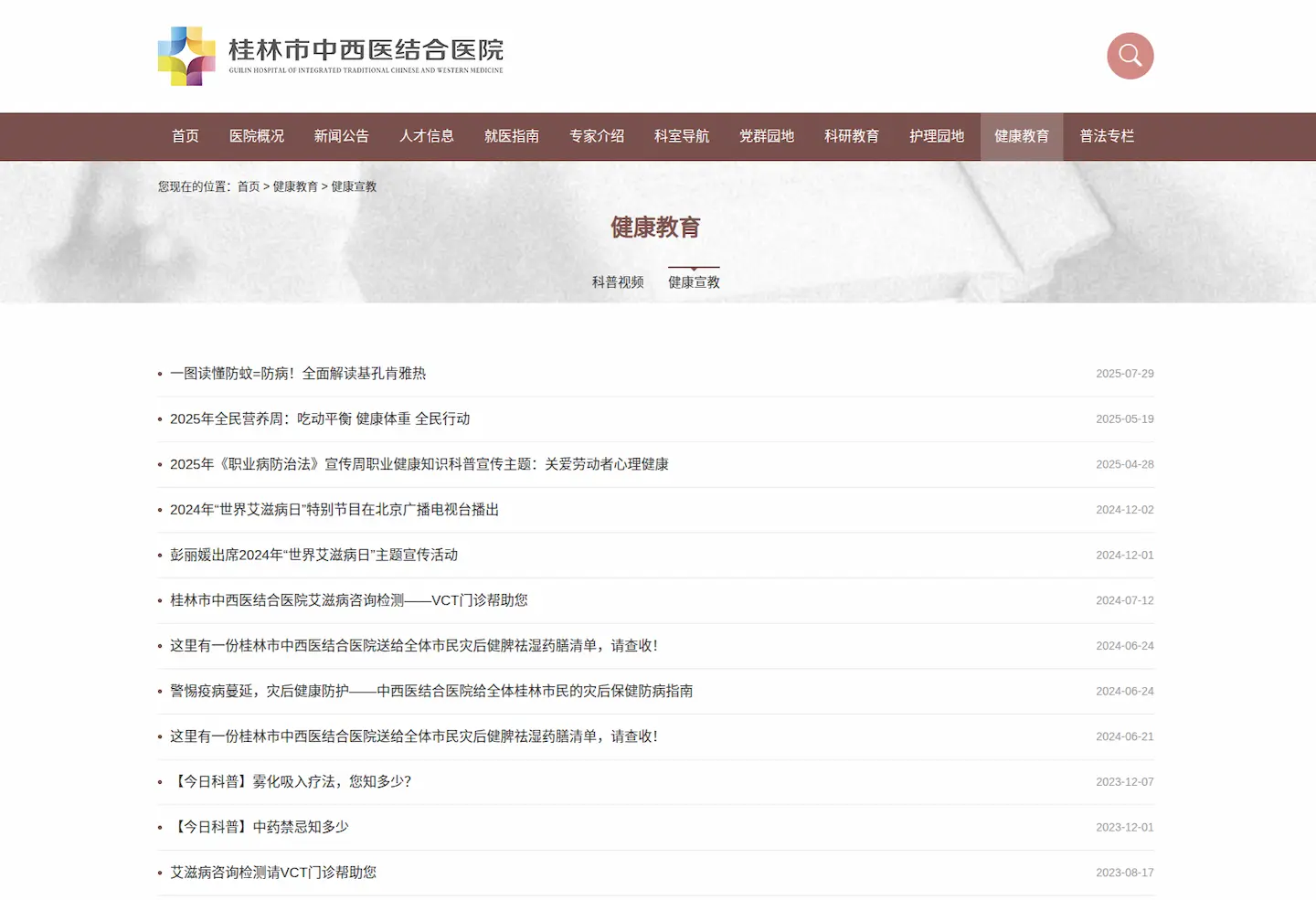Image resolution: width=1316 pixels, height=900 pixels.
Task: Click the highlighted 健康教育 nav item
Action: 1022,136
